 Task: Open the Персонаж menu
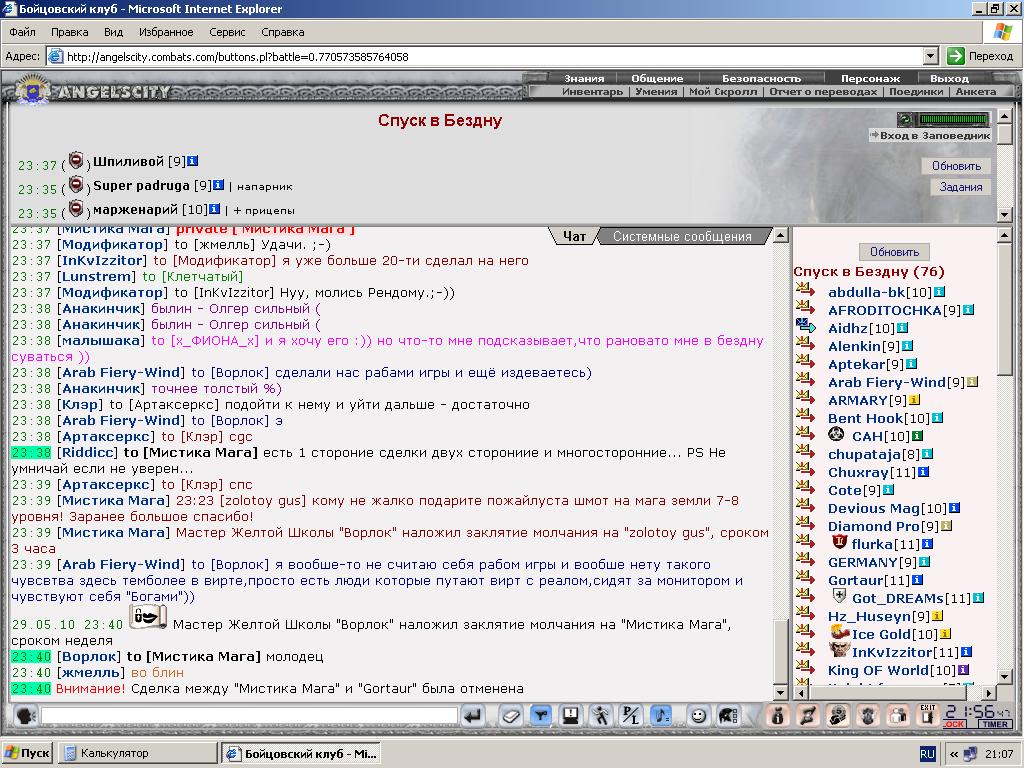(x=870, y=78)
